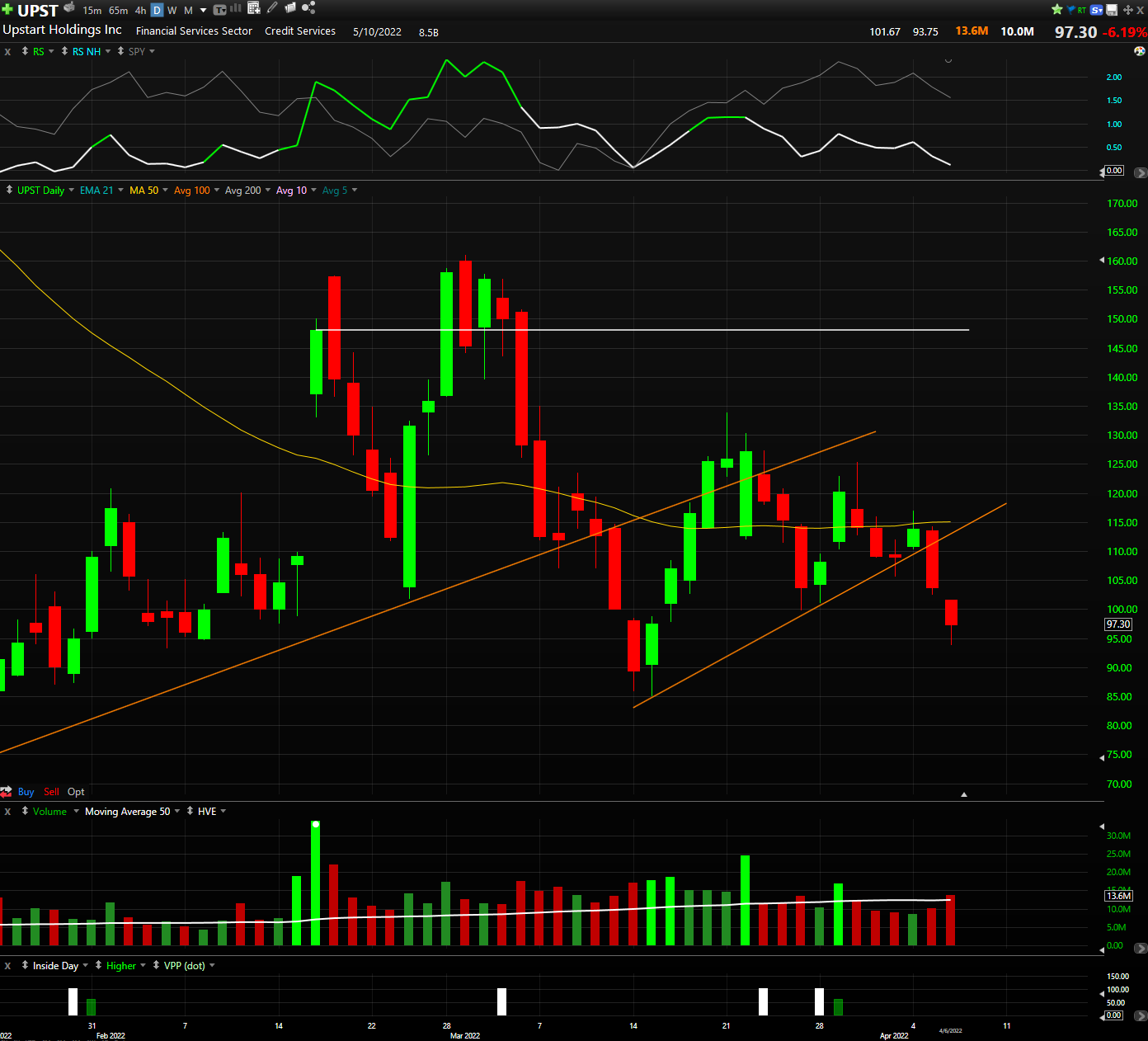
Task: Open the Credit Services industry link
Action: pyautogui.click(x=300, y=31)
